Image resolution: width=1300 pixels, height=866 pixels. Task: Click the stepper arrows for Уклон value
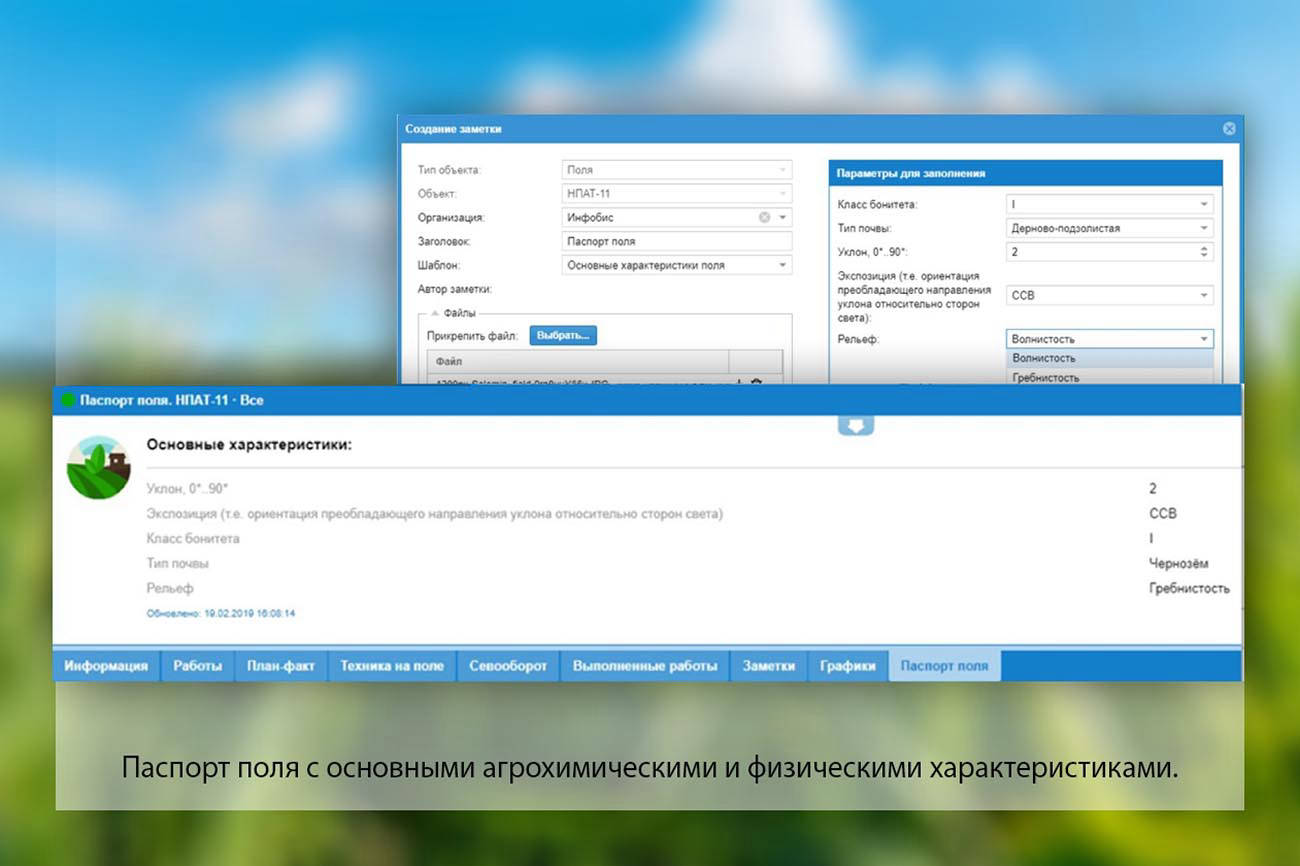(x=1206, y=251)
